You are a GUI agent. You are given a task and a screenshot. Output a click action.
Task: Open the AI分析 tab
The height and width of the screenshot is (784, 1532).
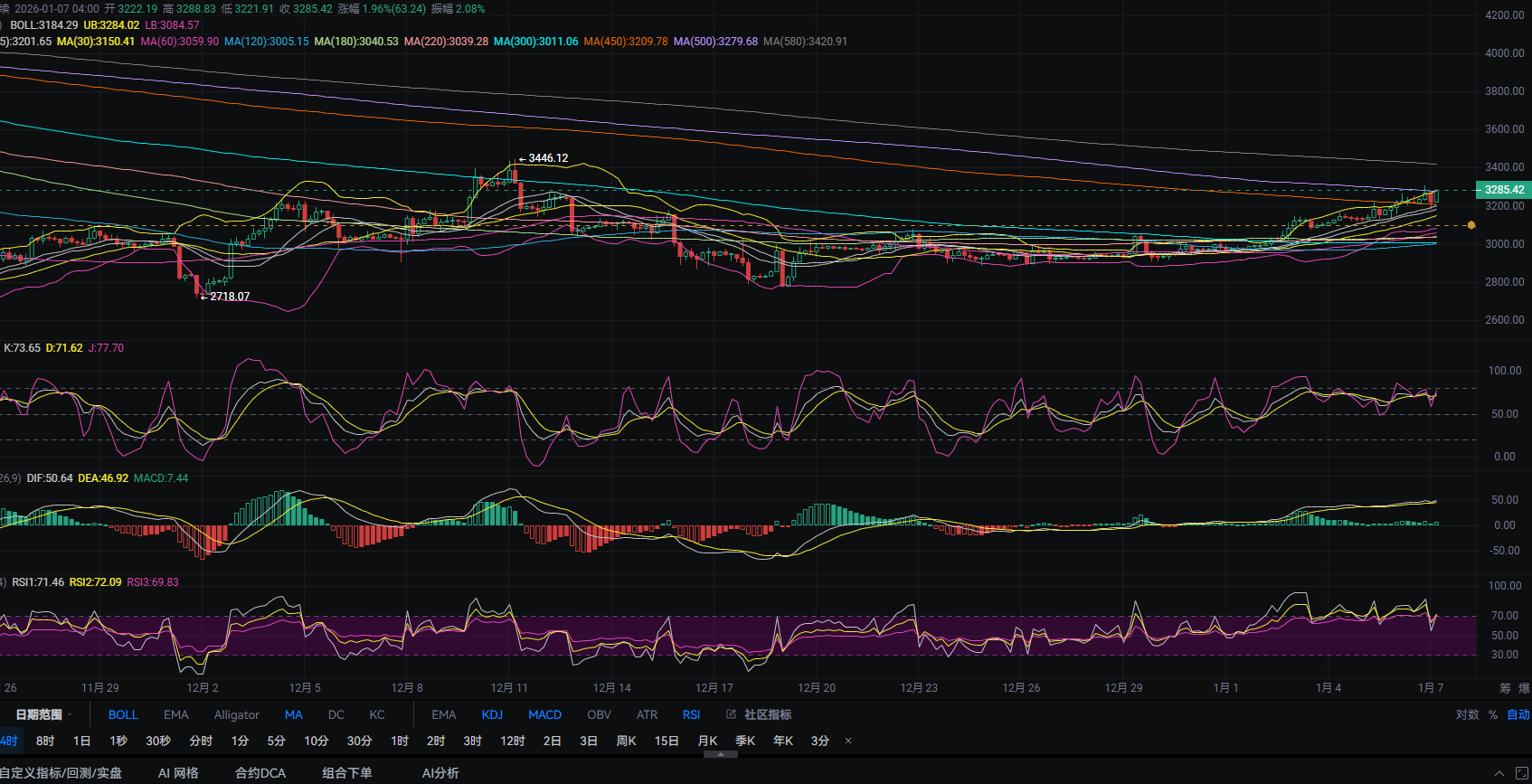click(440, 773)
